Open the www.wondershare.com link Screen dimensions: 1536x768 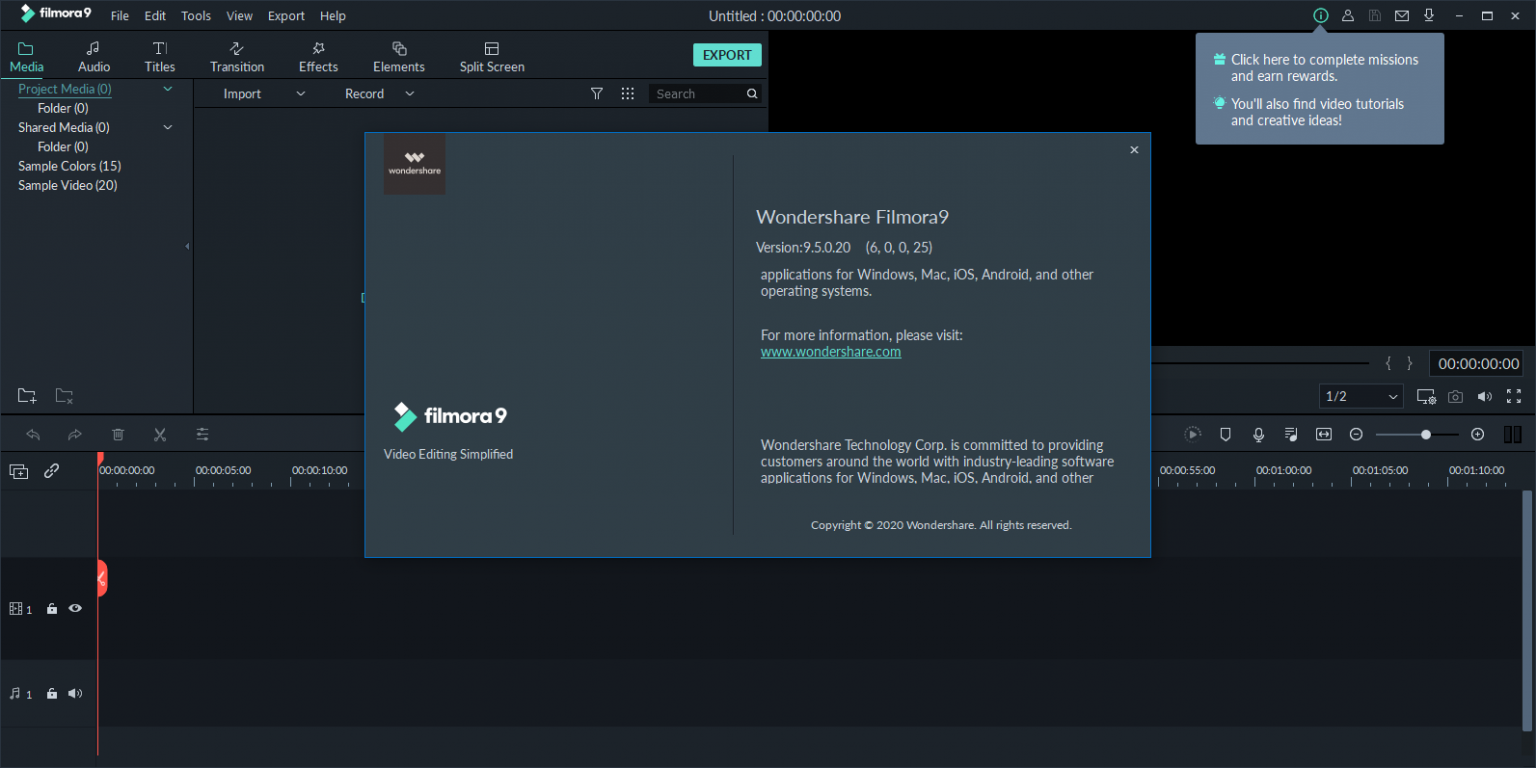point(831,352)
